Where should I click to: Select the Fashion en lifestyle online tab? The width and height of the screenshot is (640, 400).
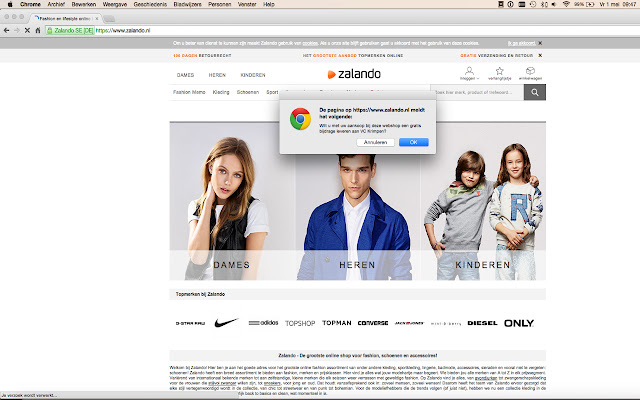coord(64,18)
